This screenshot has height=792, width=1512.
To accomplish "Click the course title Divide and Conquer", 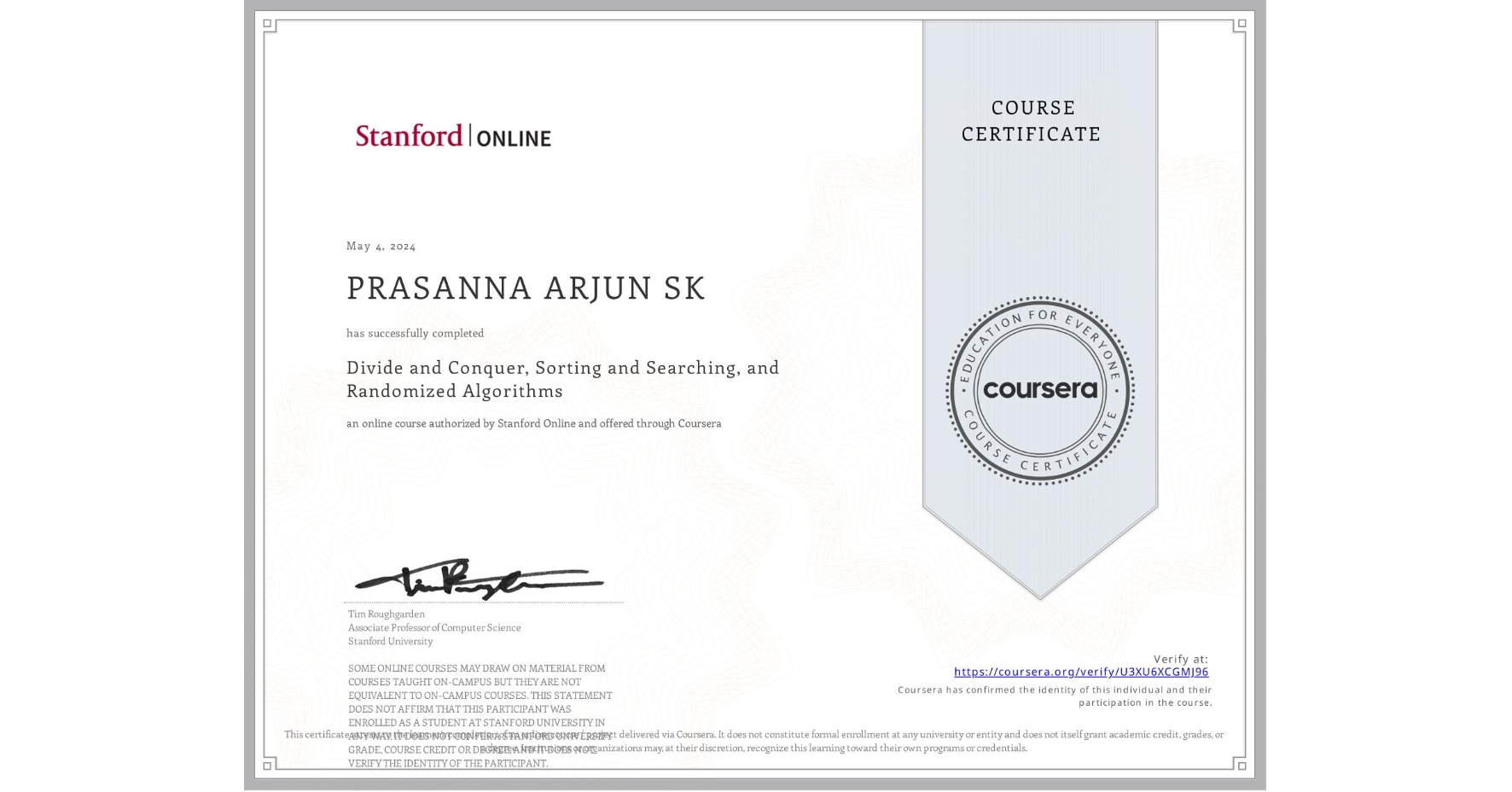I will click(x=563, y=379).
